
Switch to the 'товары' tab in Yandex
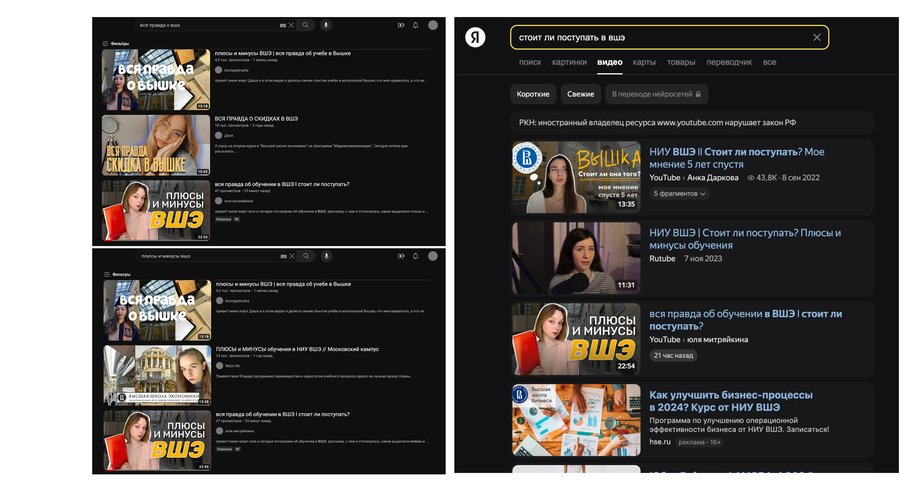click(681, 62)
